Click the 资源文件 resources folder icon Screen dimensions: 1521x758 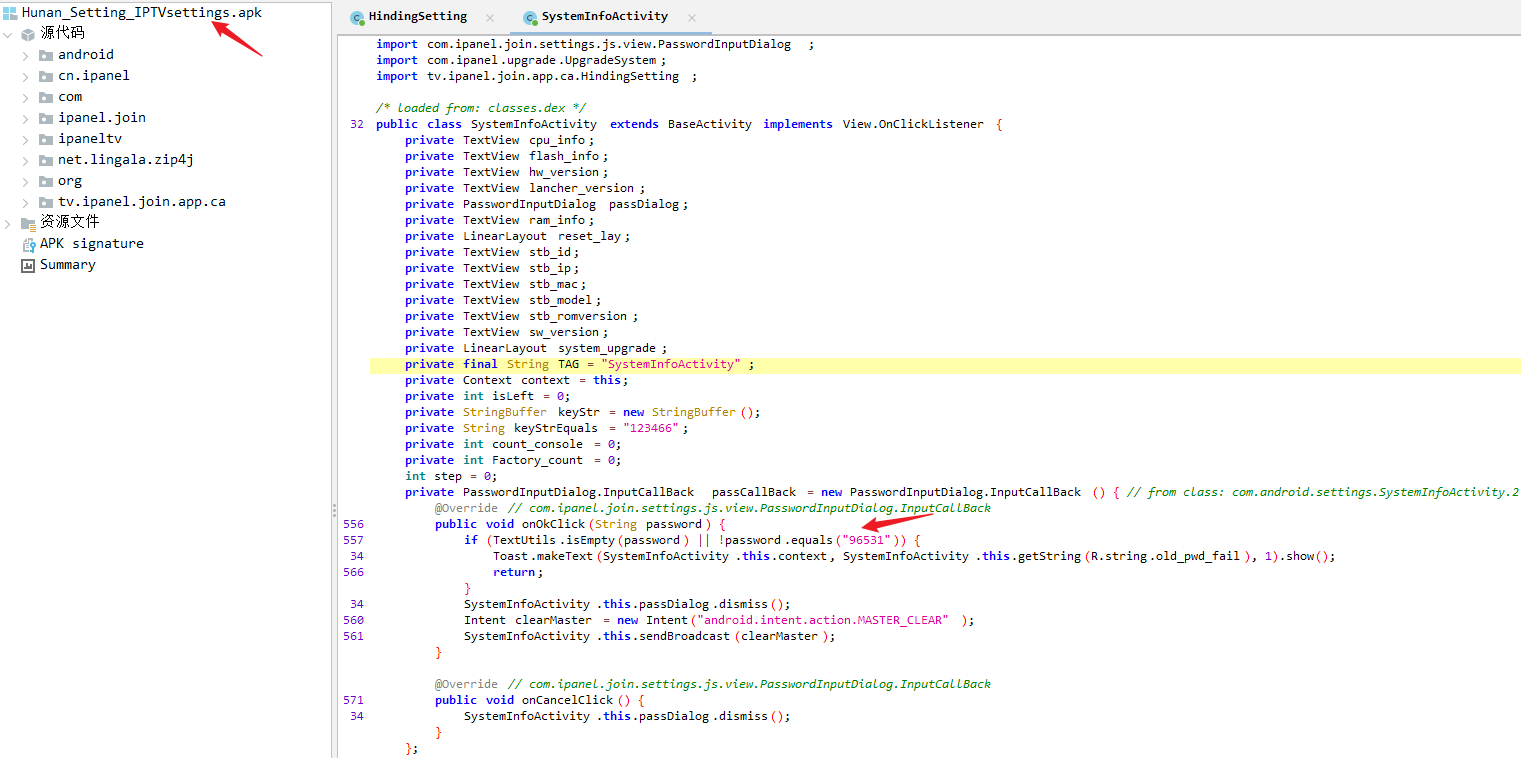coord(28,223)
